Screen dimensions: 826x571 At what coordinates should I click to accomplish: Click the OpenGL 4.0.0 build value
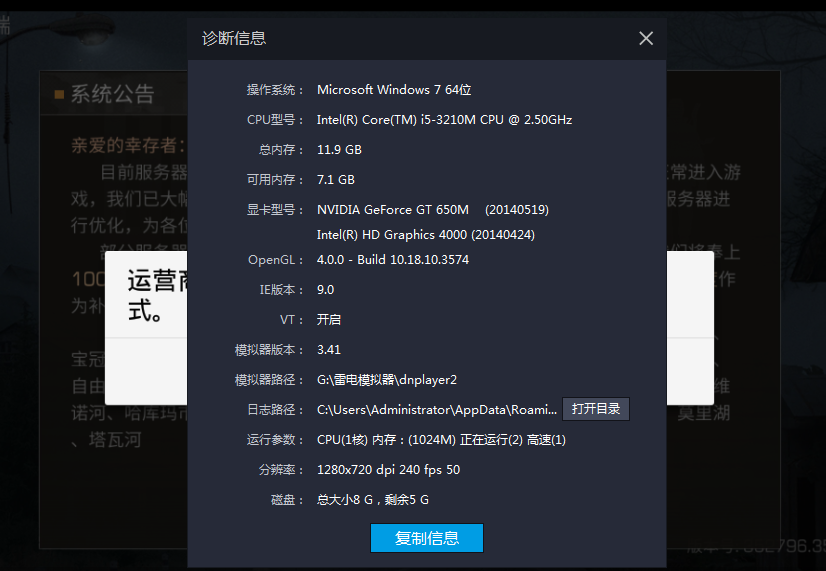click(392, 260)
